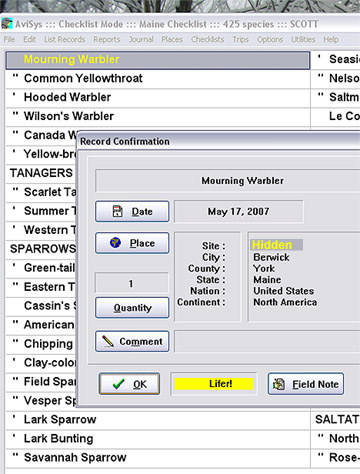Open the Journal menu
360x474 pixels.
141,39
